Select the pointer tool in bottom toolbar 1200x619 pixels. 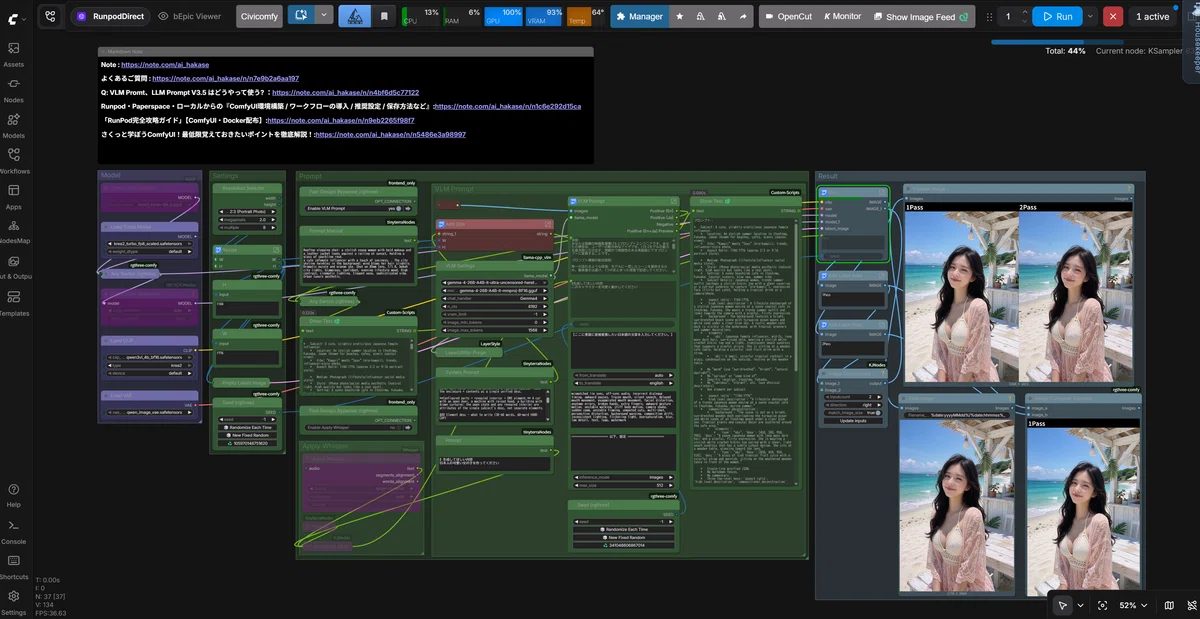point(1063,605)
